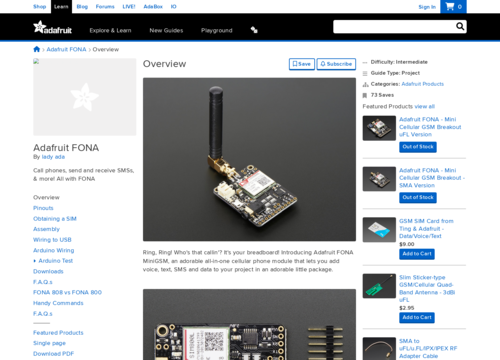
Task: Click the Adafruit logo
Action: point(52,27)
